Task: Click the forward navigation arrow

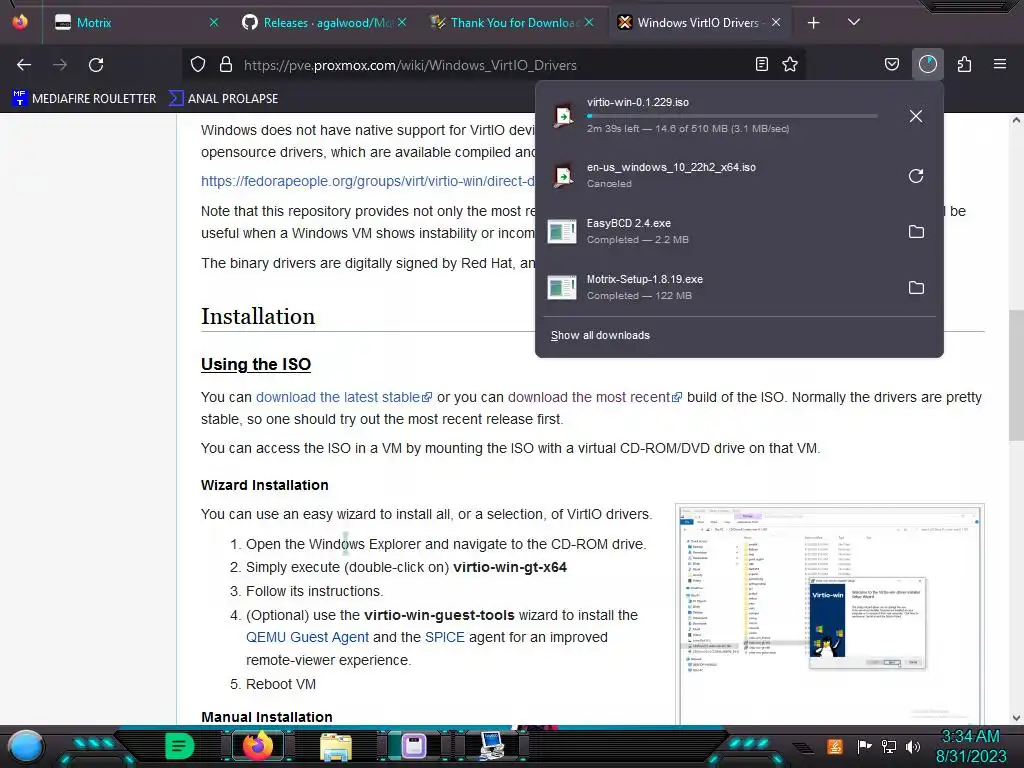Action: pyautogui.click(x=60, y=65)
